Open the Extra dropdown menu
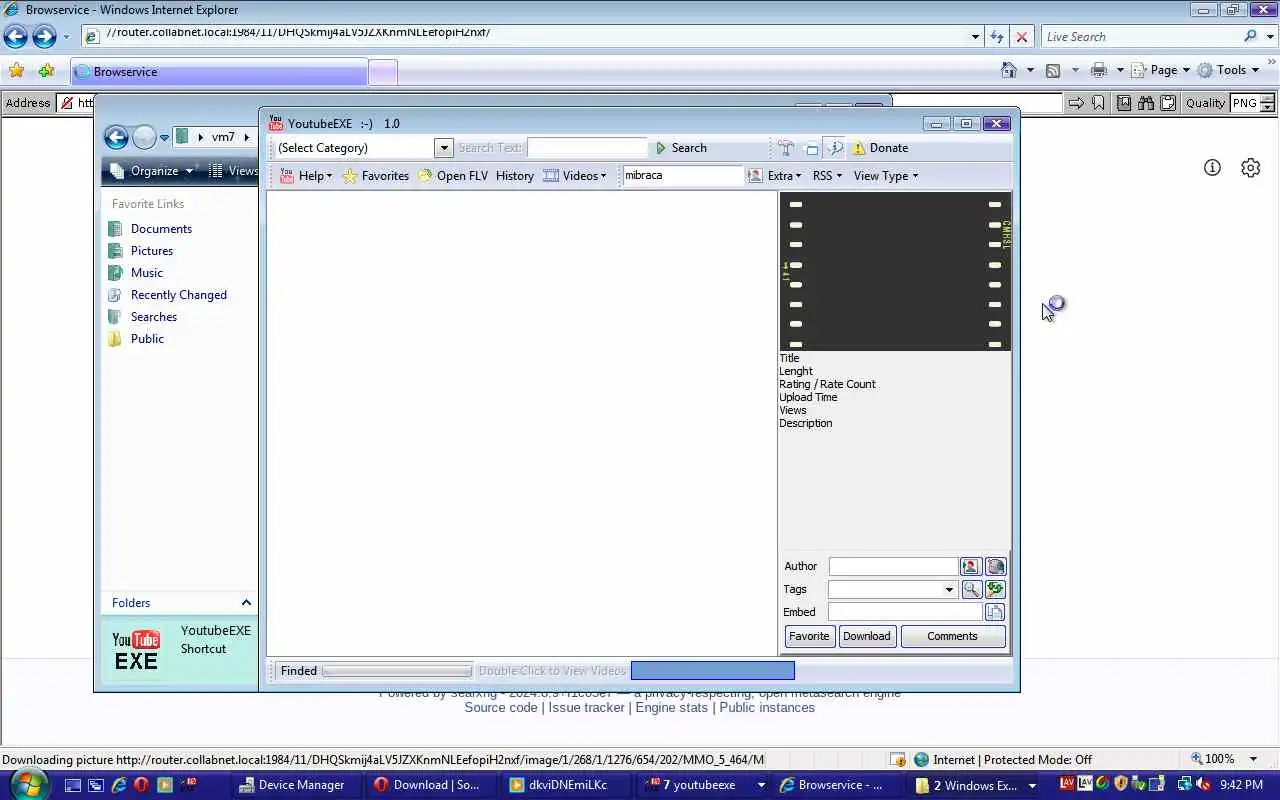Viewport: 1280px width, 800px height. (784, 176)
